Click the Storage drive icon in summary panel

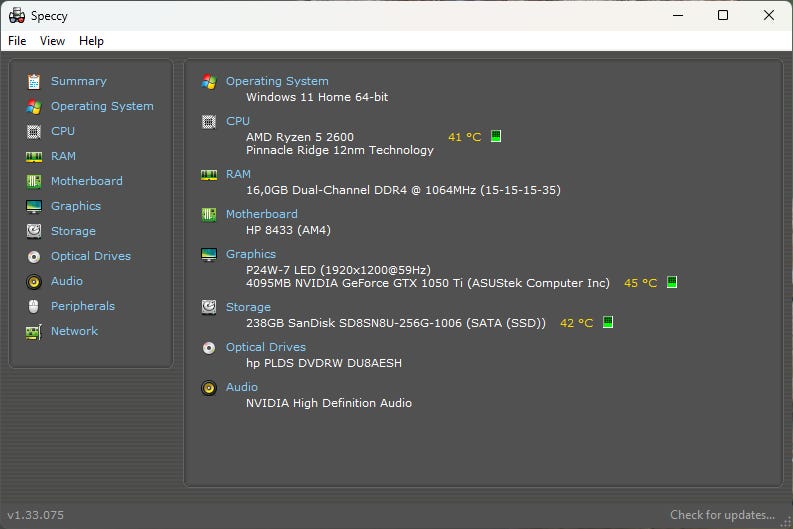click(209, 307)
